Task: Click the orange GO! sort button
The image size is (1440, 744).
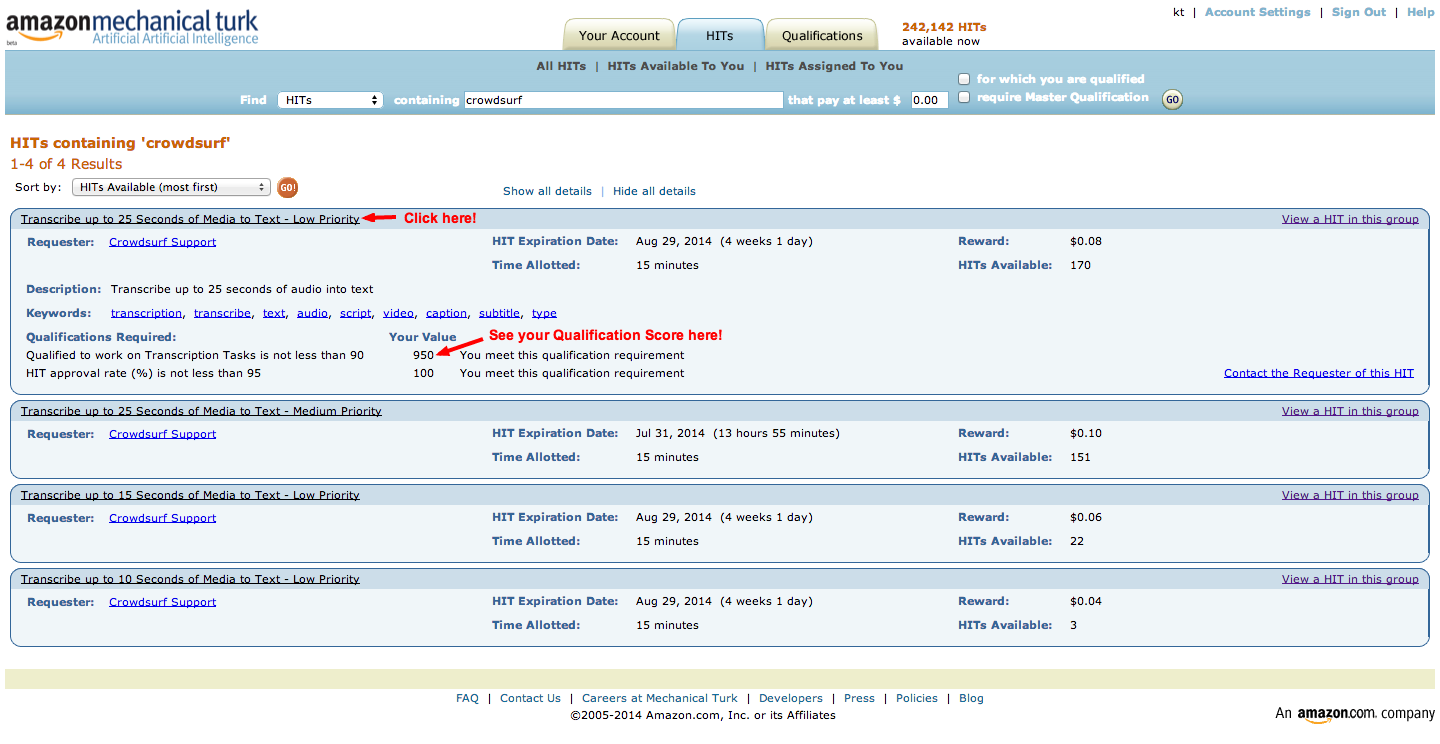Action: point(287,187)
